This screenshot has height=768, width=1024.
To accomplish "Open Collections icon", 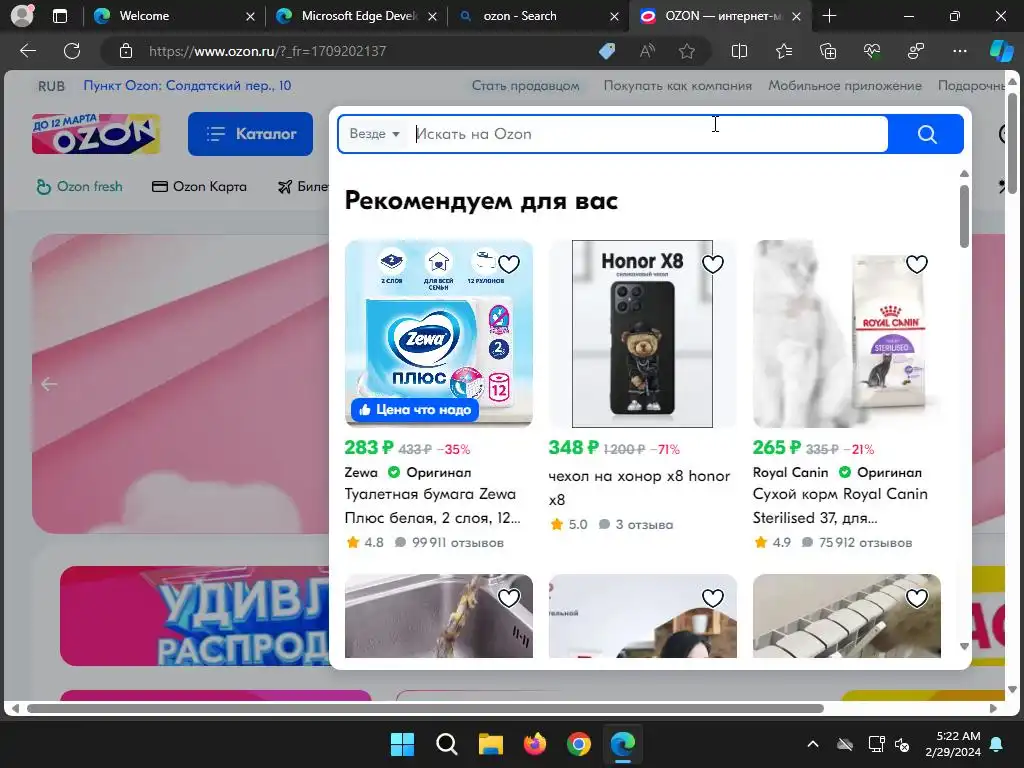I will [827, 51].
